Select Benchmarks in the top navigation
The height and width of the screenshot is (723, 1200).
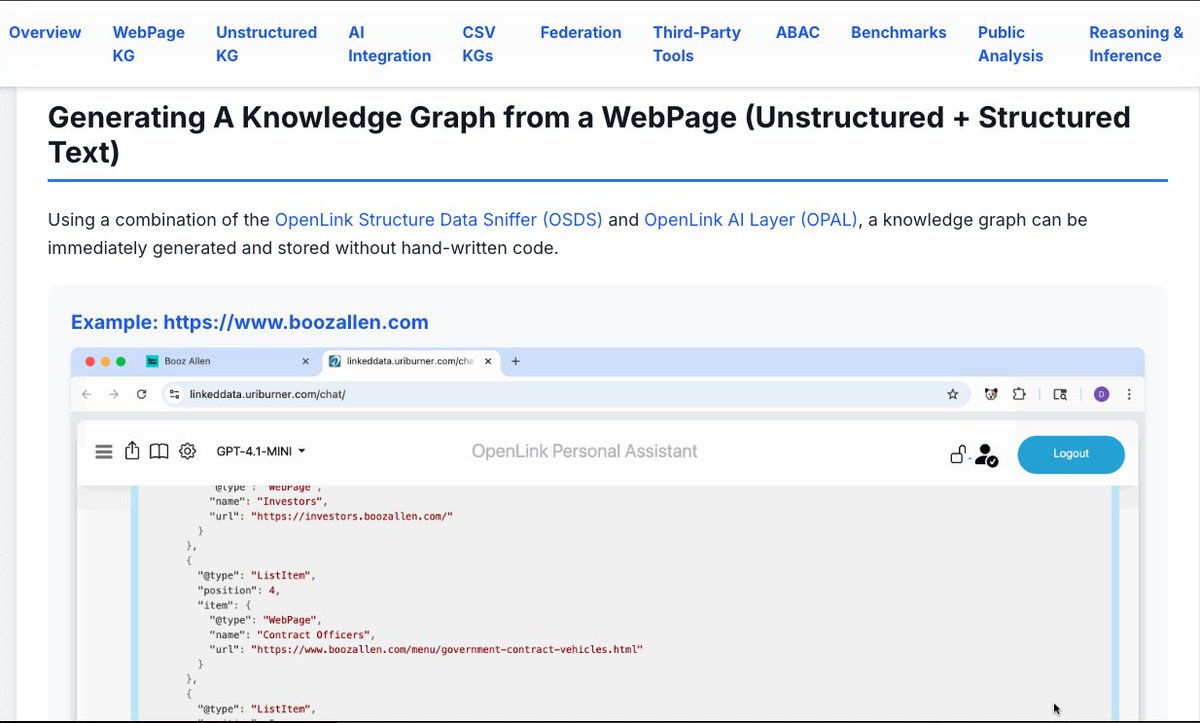[x=898, y=32]
